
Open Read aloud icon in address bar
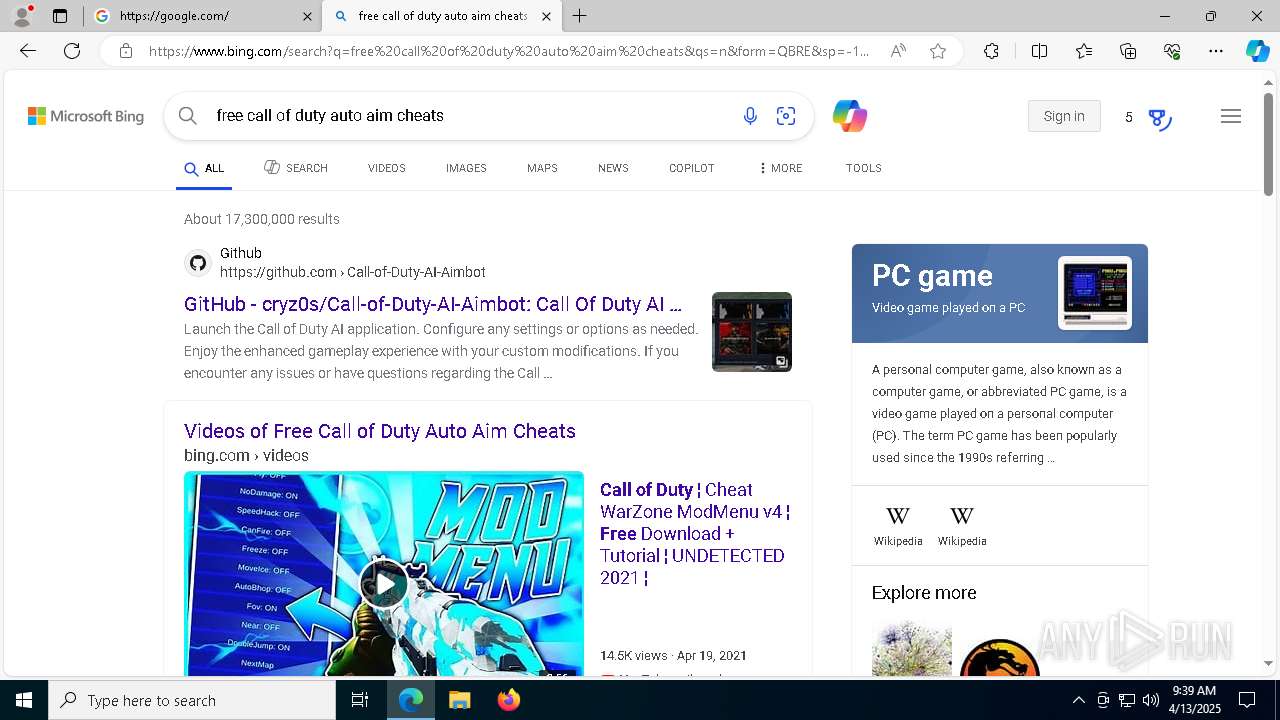pos(898,51)
